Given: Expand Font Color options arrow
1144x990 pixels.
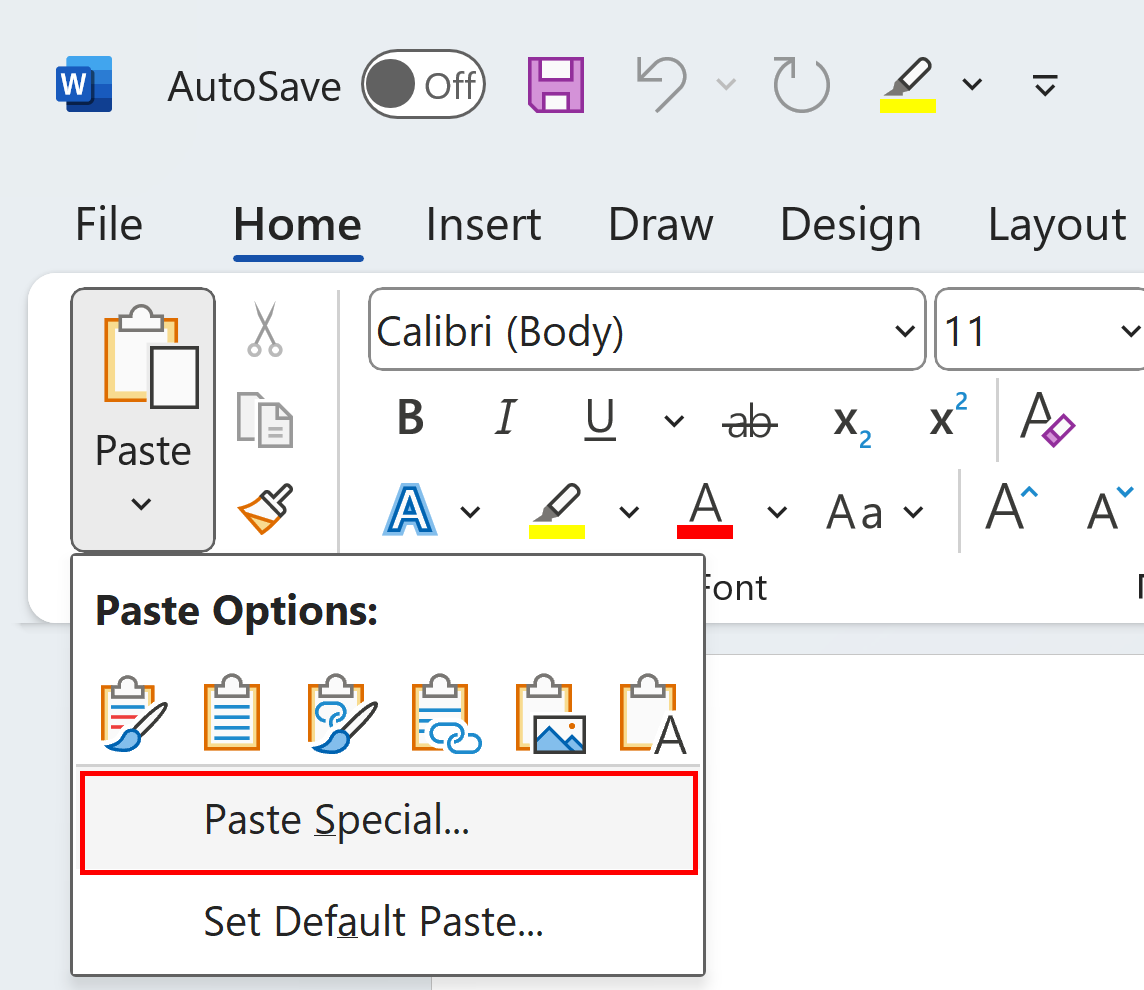Looking at the screenshot, I should [x=777, y=512].
